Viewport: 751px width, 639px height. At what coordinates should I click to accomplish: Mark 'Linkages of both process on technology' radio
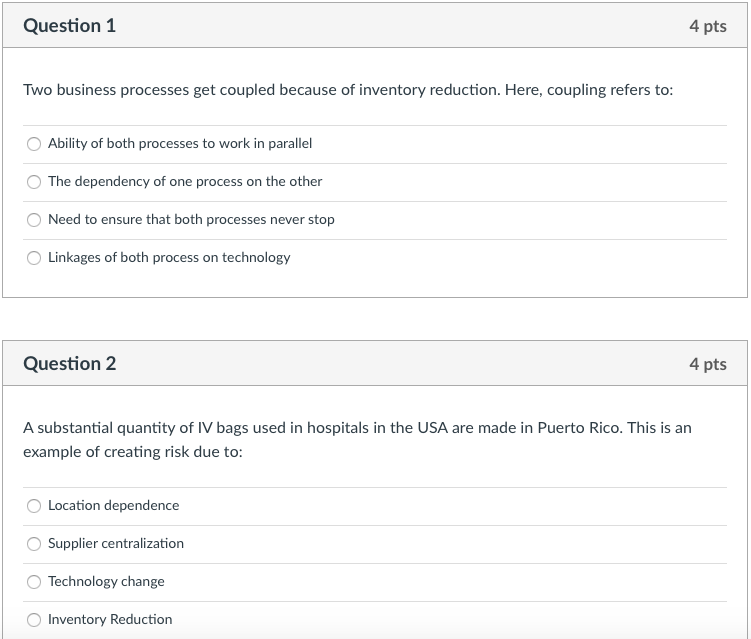click(34, 258)
